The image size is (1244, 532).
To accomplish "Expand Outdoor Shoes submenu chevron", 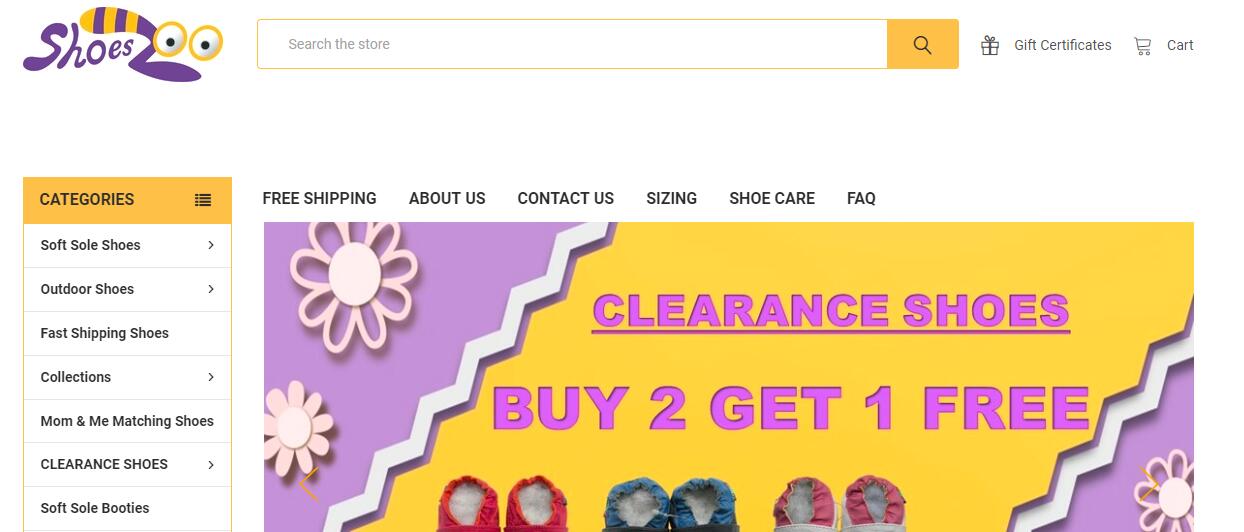I will click(211, 289).
